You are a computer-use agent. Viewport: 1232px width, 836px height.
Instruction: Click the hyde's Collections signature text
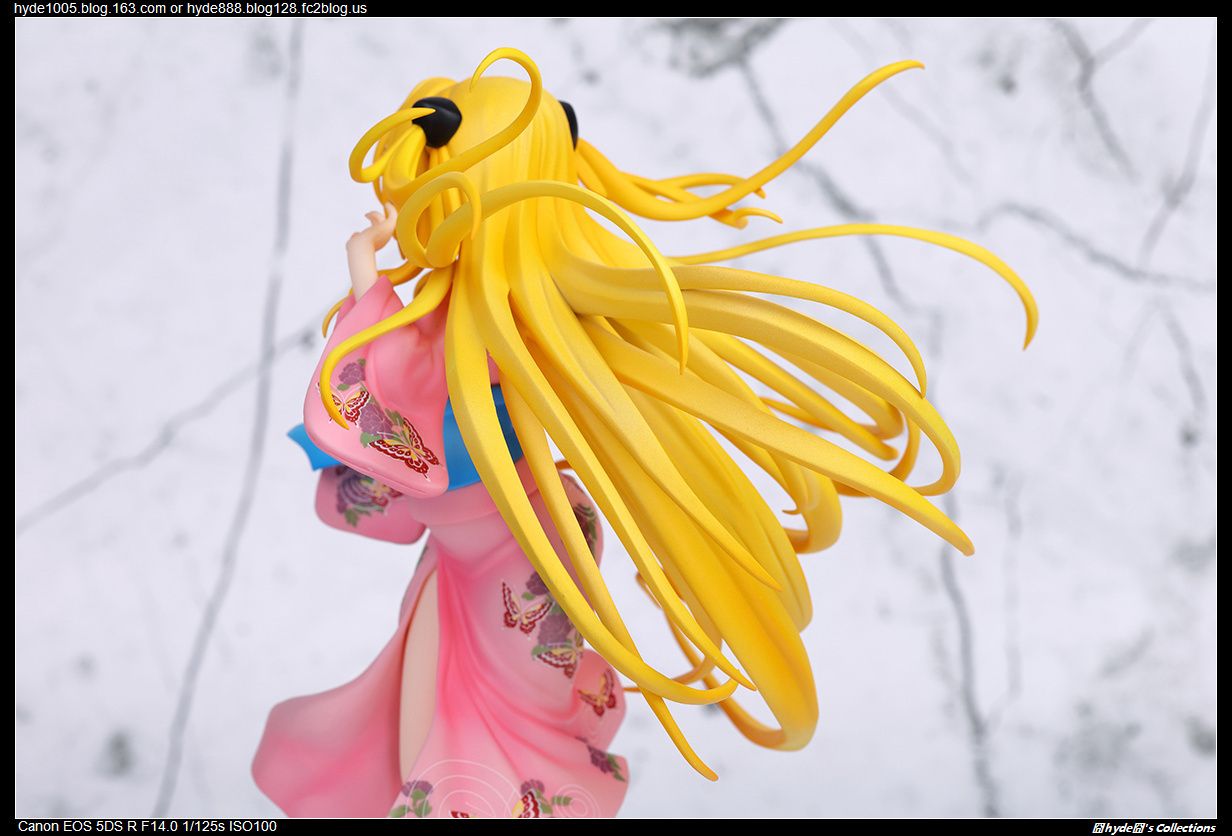[x=1153, y=827]
